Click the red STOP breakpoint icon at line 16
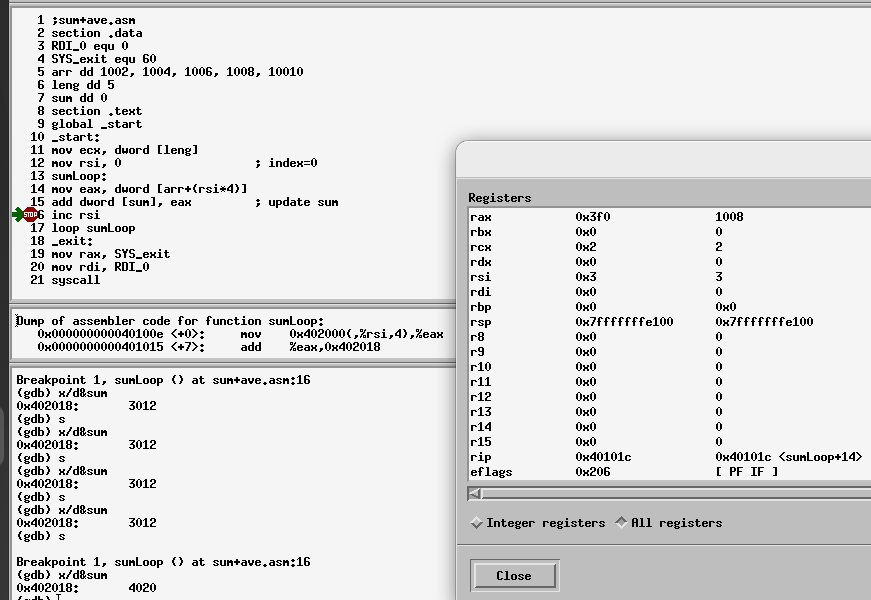The image size is (871, 600). point(31,214)
